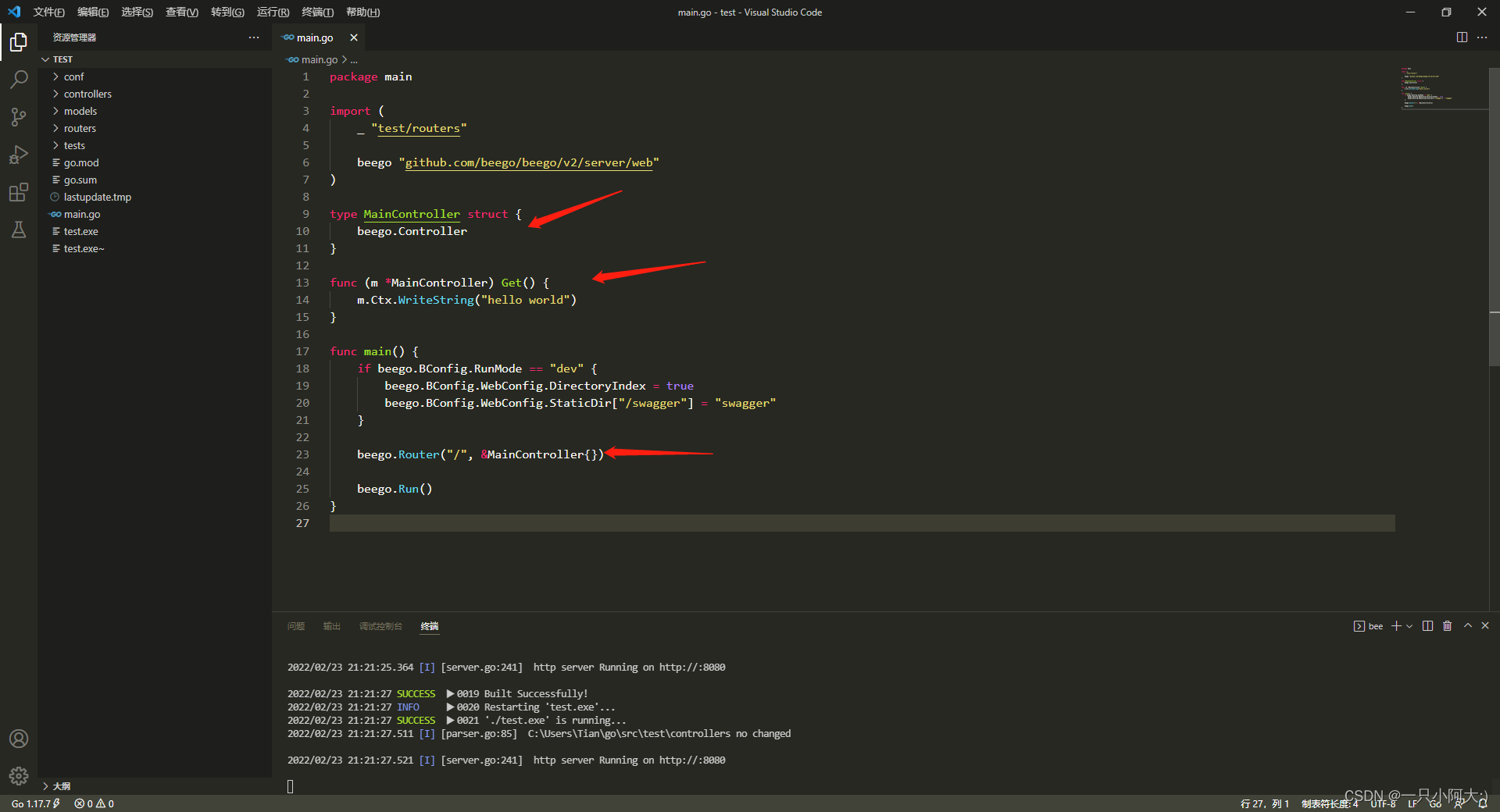Open the Accounts menu icon
Viewport: 1500px width, 812px height.
pos(19,739)
